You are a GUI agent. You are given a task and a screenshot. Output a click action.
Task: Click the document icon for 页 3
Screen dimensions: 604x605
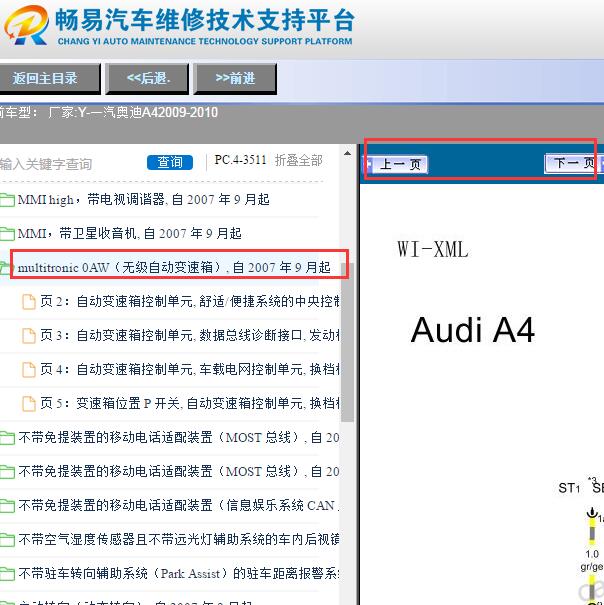click(x=29, y=336)
